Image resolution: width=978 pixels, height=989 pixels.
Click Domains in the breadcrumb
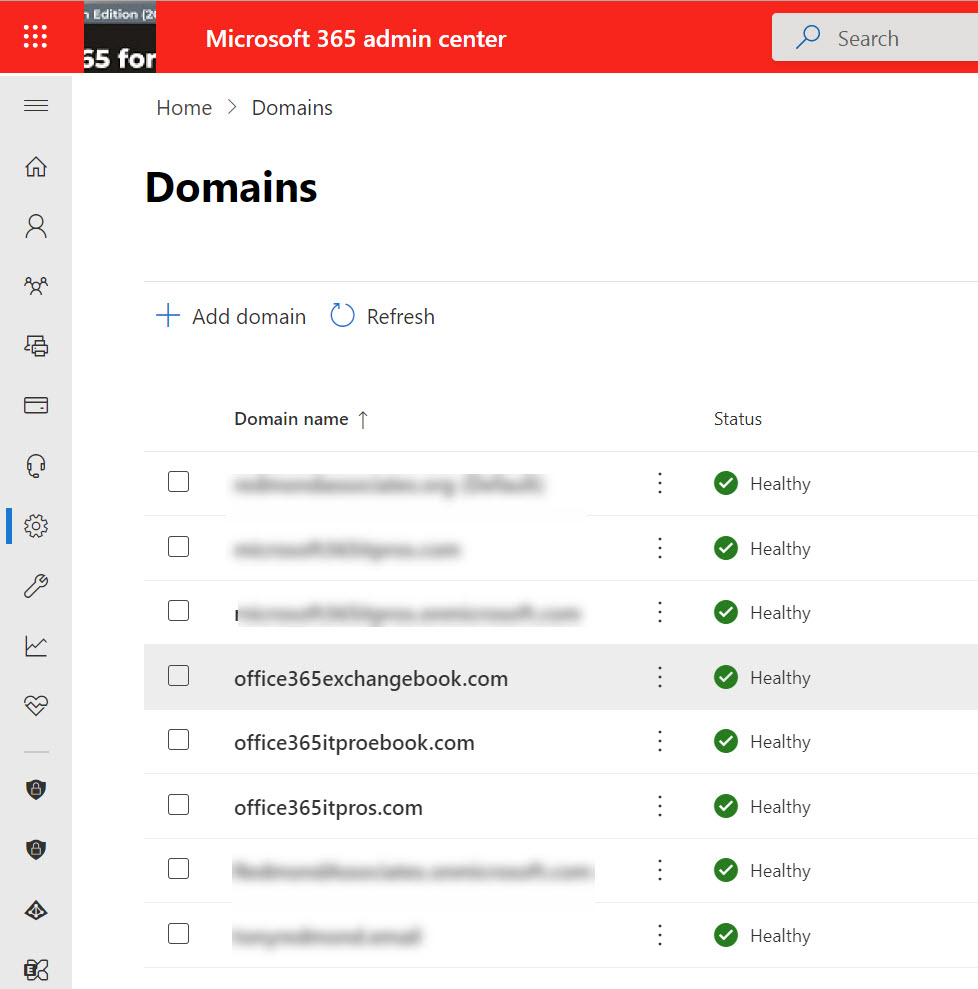coord(292,108)
